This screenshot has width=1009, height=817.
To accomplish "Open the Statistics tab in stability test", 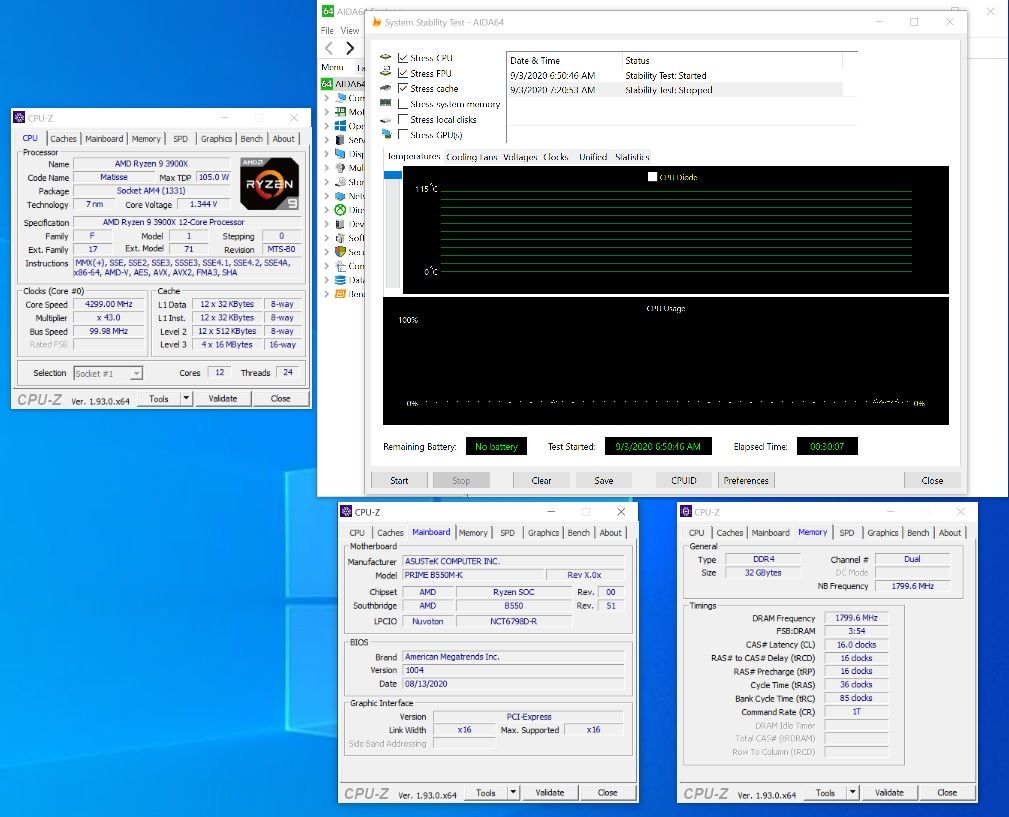I will pos(632,156).
